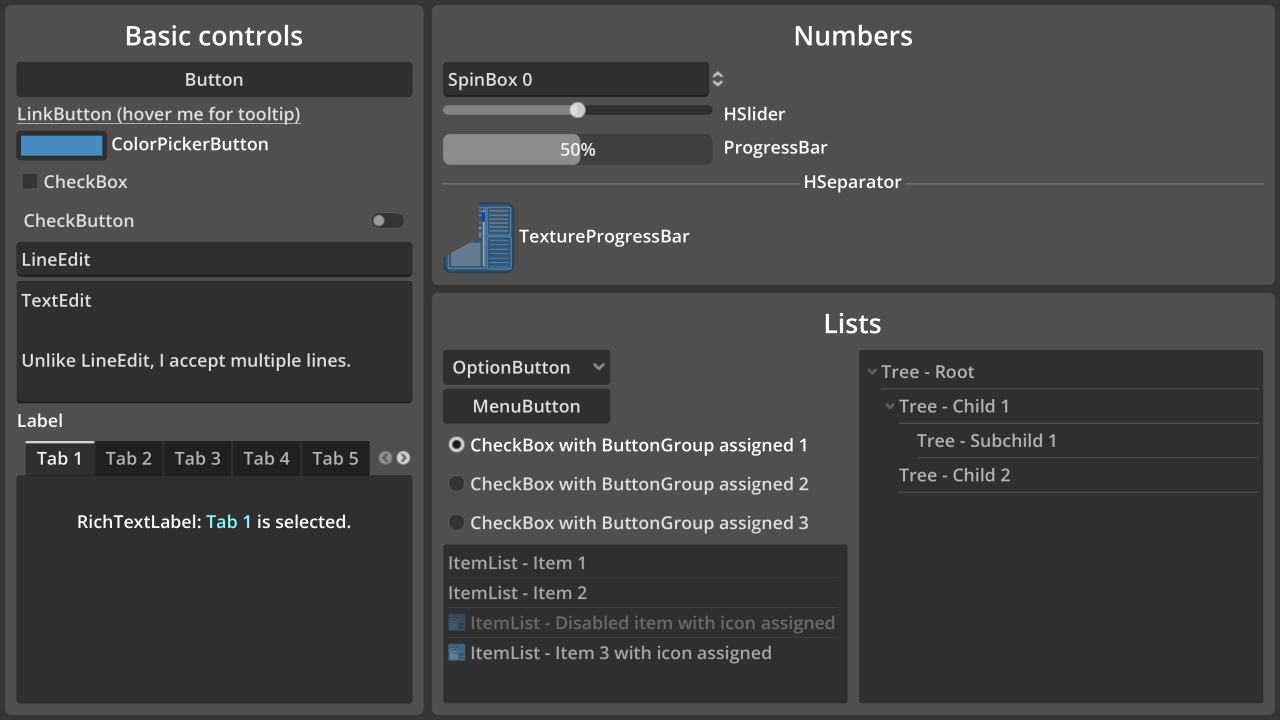Open the blue ColorPickerButton swatch

pyautogui.click(x=62, y=145)
